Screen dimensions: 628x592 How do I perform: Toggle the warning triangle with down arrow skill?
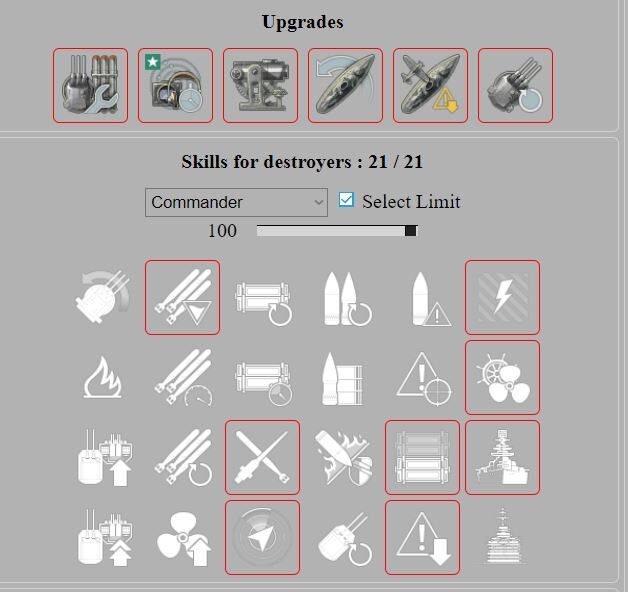tap(423, 538)
